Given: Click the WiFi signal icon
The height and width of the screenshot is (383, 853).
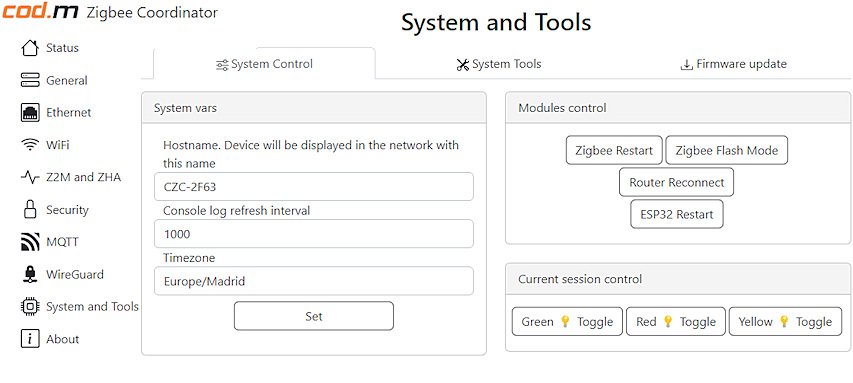Looking at the screenshot, I should click(30, 145).
